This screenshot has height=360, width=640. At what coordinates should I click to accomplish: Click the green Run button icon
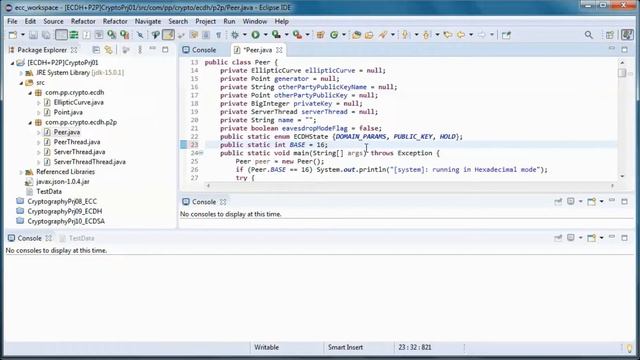(x=256, y=35)
